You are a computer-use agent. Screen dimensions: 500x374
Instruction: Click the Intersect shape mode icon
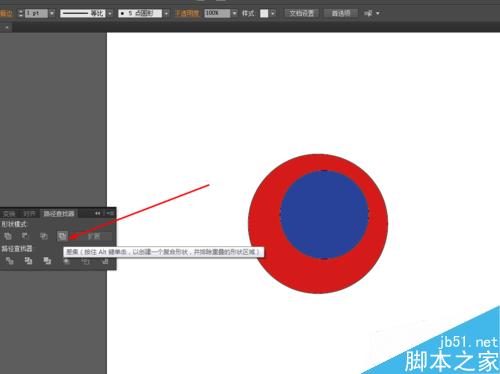44,236
